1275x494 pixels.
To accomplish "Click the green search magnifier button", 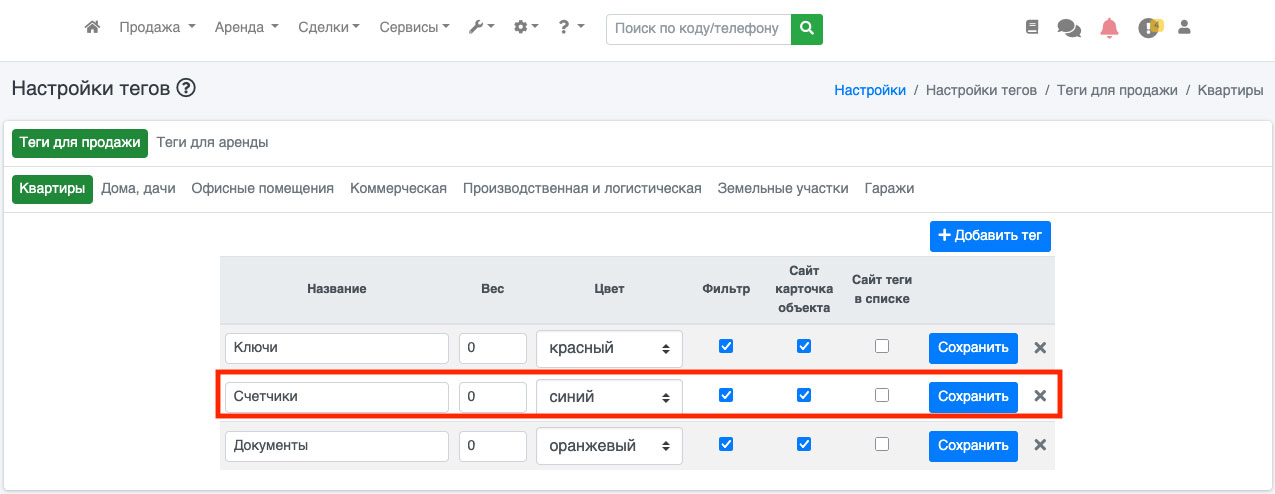I will tap(806, 29).
